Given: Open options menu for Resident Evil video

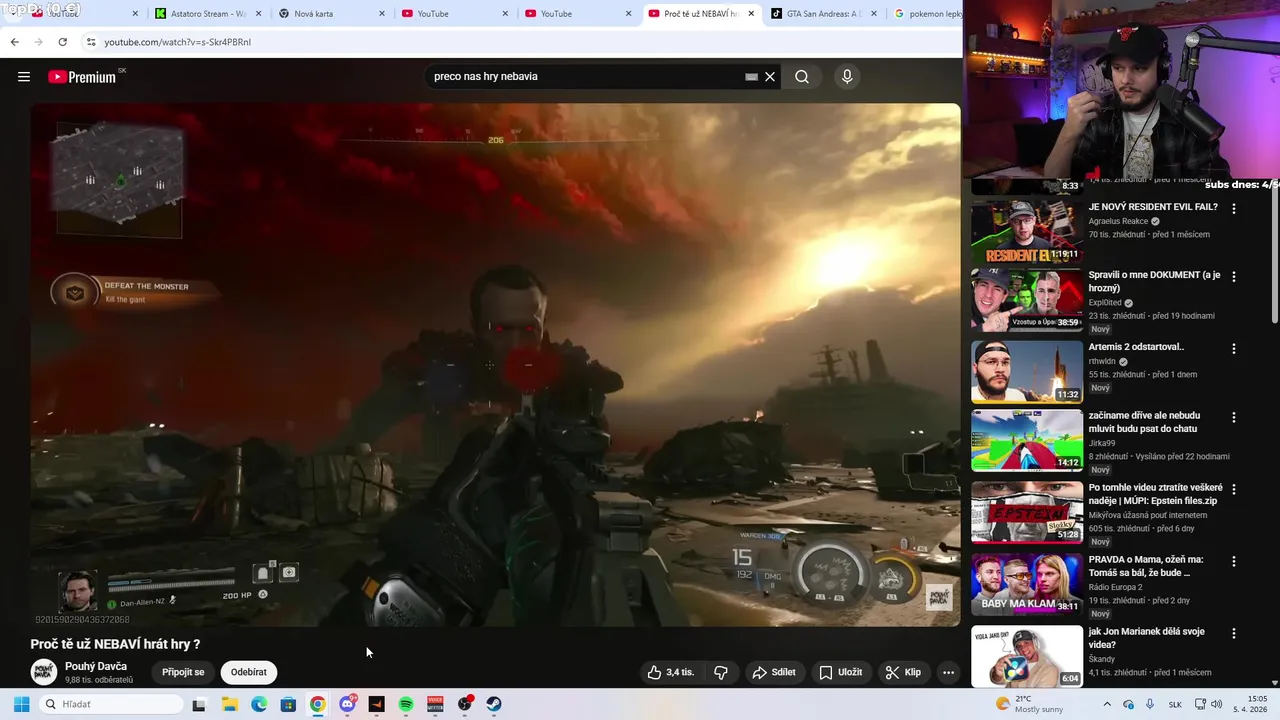Looking at the screenshot, I should point(1234,209).
